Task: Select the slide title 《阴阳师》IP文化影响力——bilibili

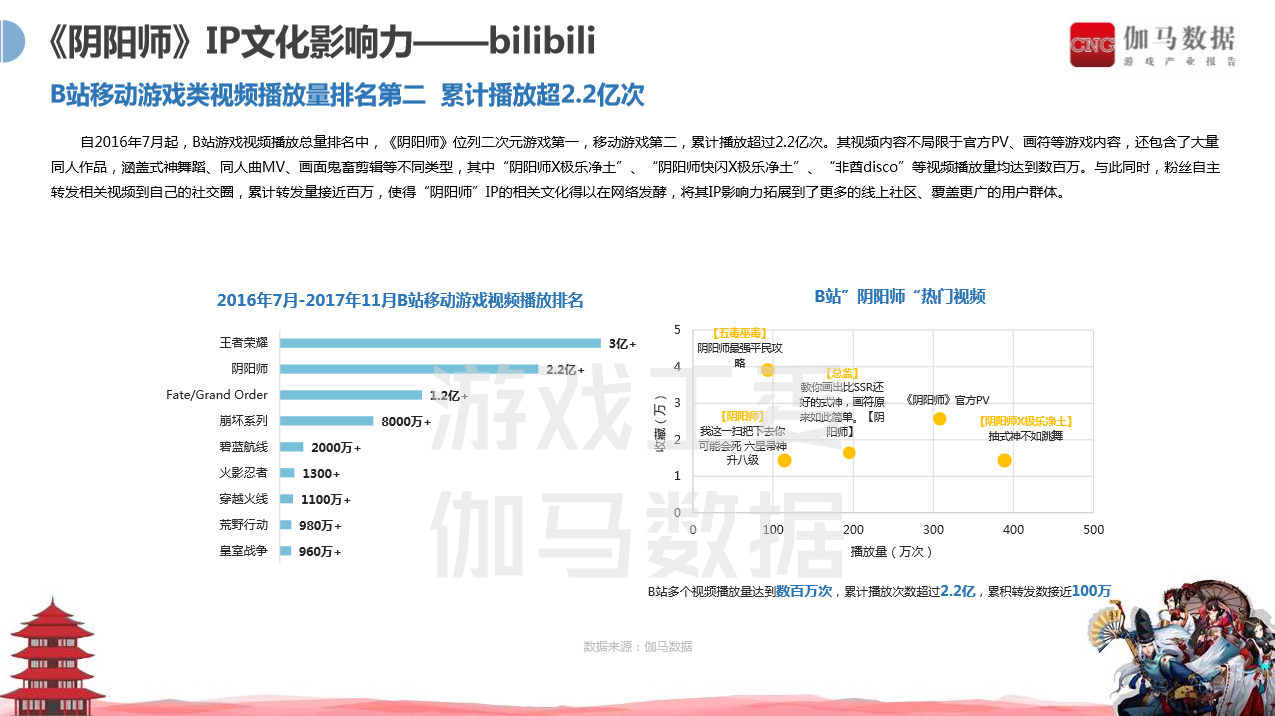Action: [x=320, y=42]
